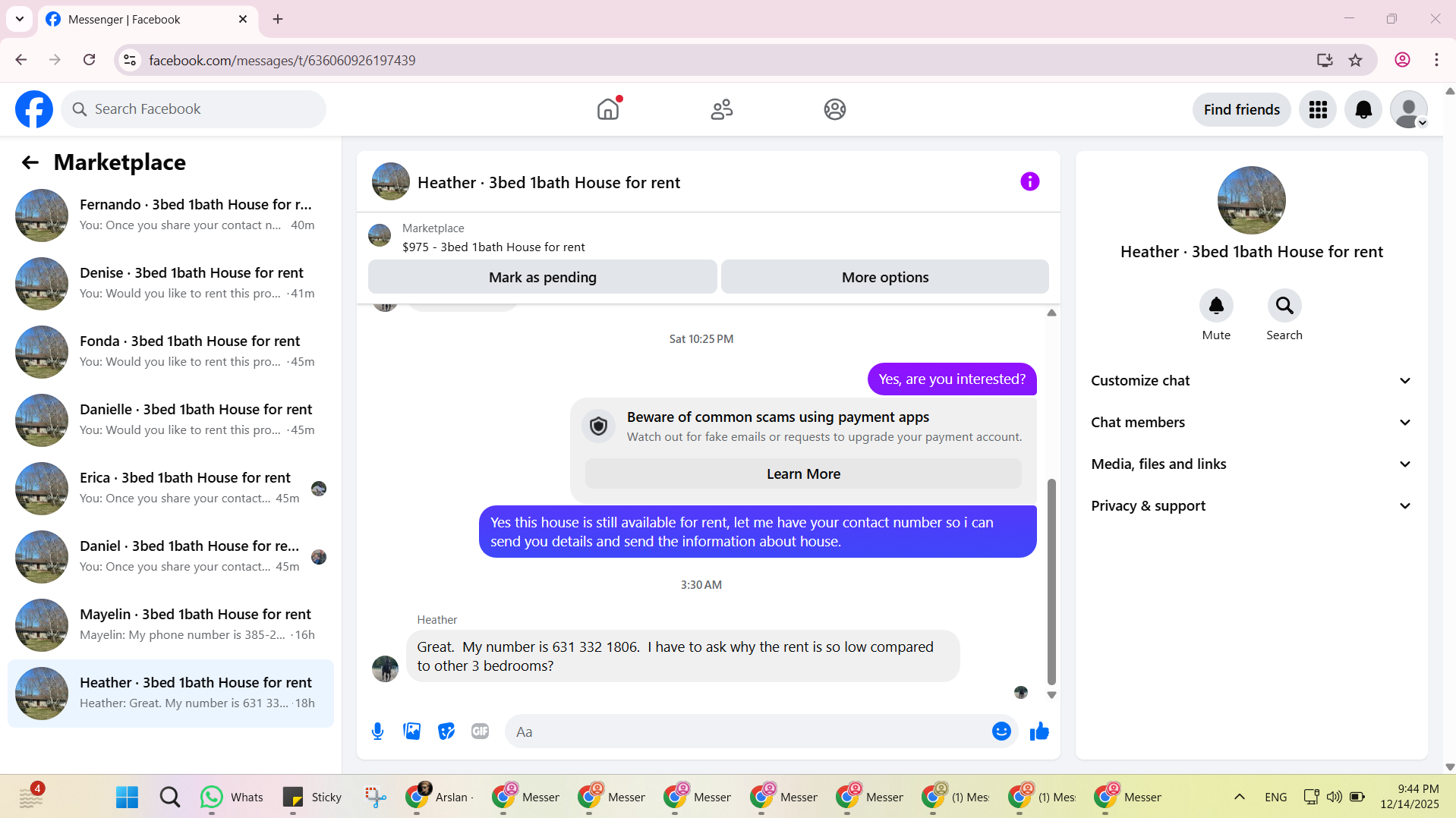Open the Windows Start menu
Viewport: 1456px width, 818px height.
pyautogui.click(x=127, y=797)
